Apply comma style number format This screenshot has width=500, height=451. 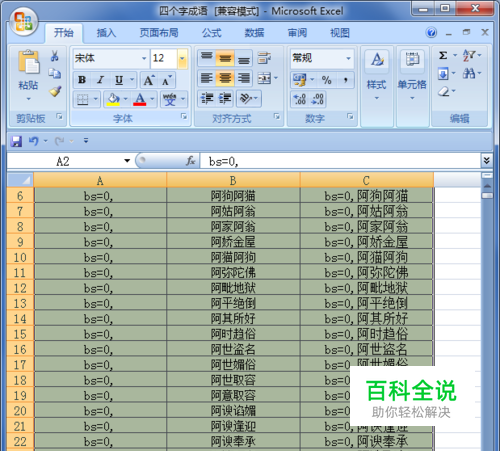[346, 80]
